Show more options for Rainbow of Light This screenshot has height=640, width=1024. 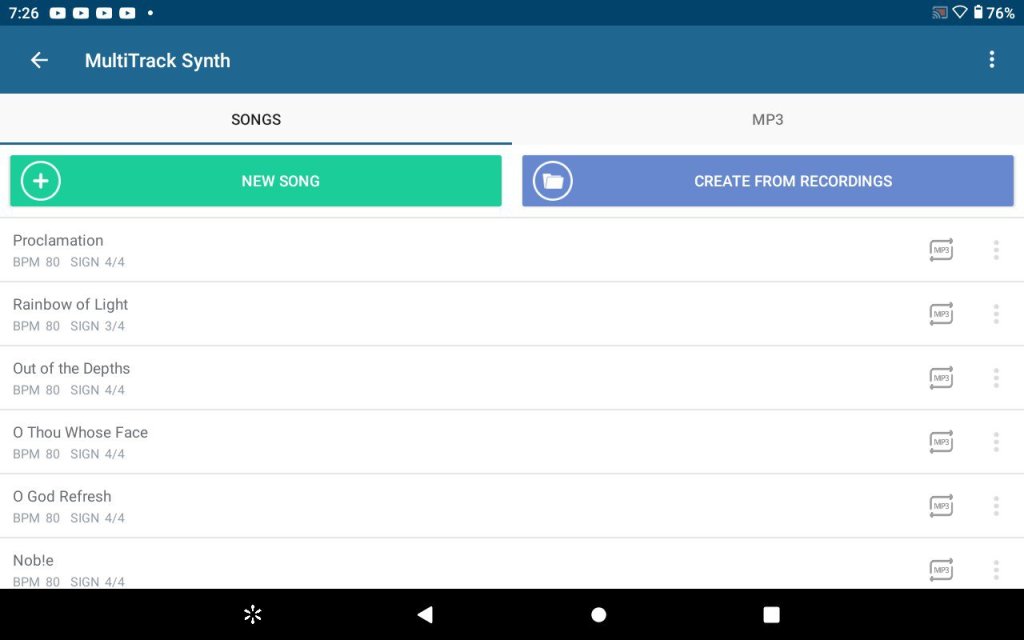pos(996,314)
